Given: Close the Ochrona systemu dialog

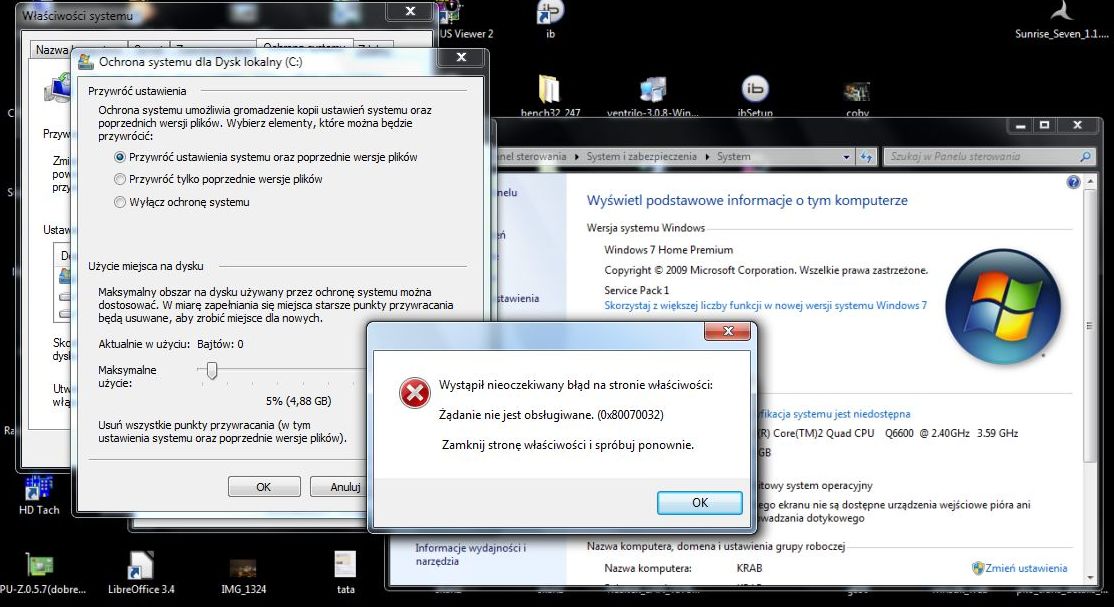Looking at the screenshot, I should 461,58.
